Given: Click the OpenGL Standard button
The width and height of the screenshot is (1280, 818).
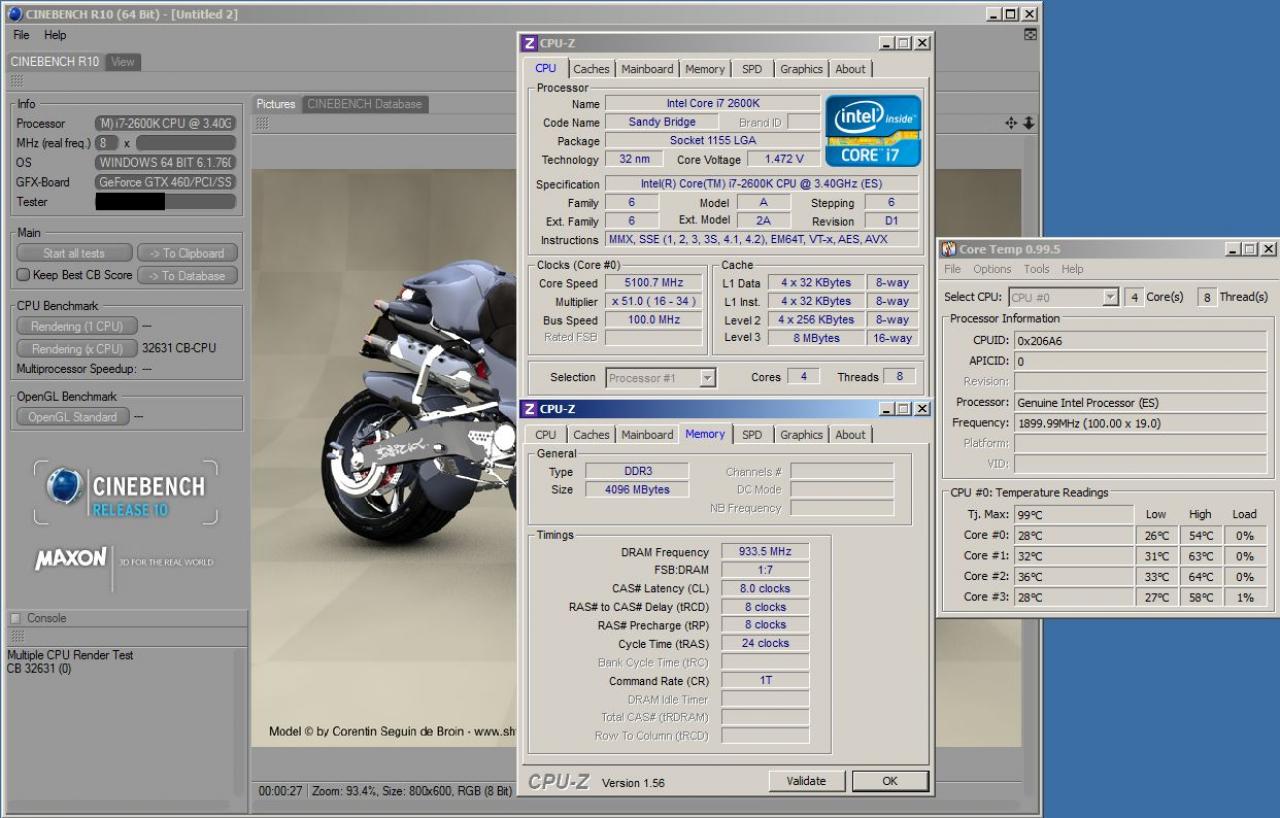Looking at the screenshot, I should pyautogui.click(x=73, y=417).
